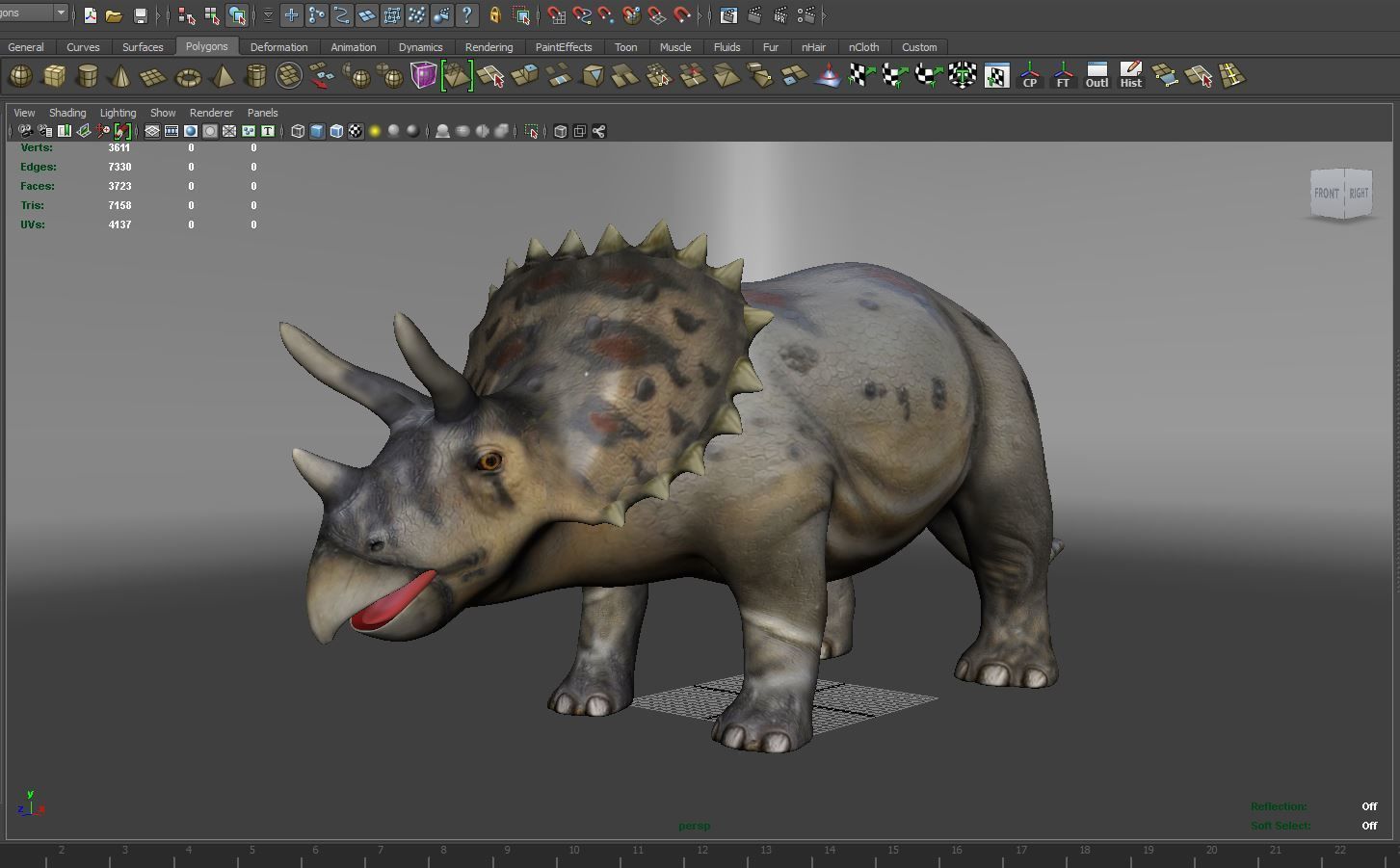Open the help question mark icon

point(467,15)
